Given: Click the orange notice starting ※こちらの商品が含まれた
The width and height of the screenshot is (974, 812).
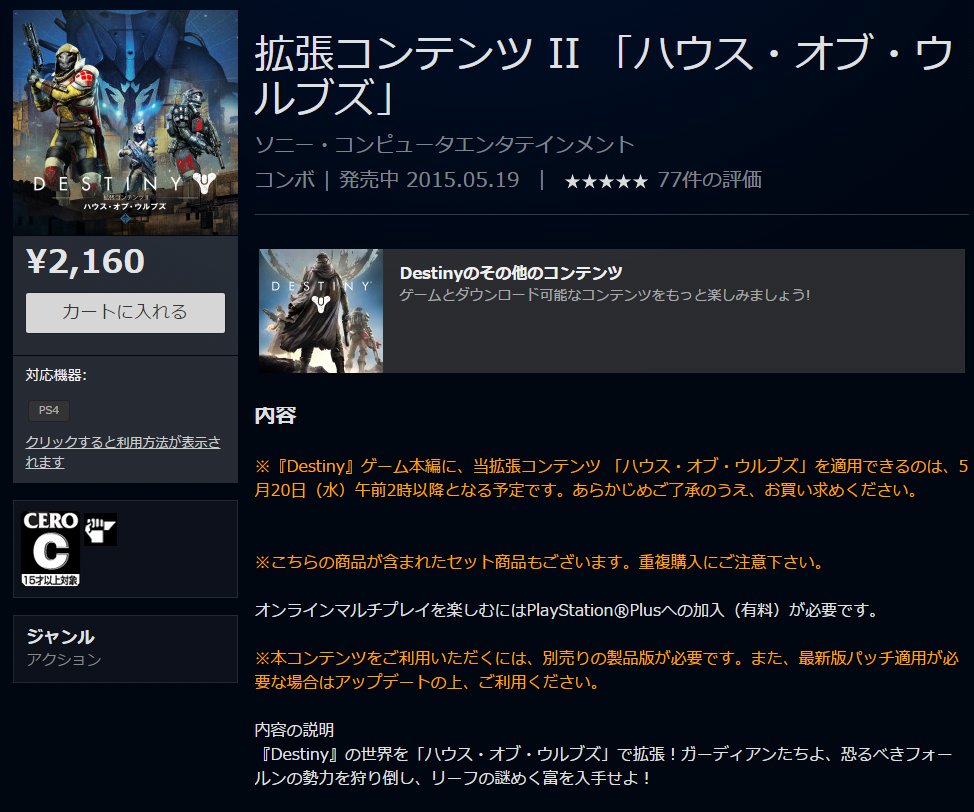Looking at the screenshot, I should pyautogui.click(x=539, y=562).
